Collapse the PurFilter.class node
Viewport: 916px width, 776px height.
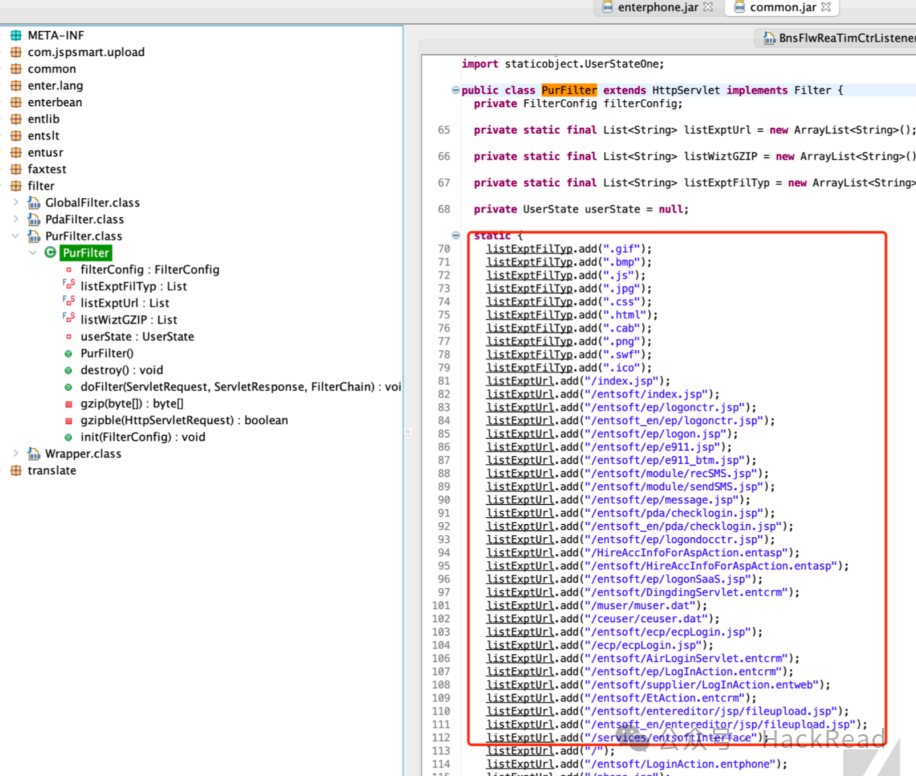point(16,236)
